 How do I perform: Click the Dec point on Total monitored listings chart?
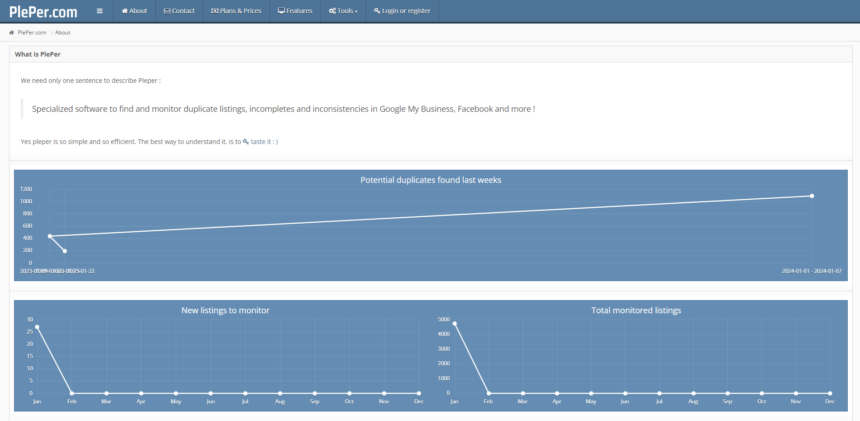[830, 393]
